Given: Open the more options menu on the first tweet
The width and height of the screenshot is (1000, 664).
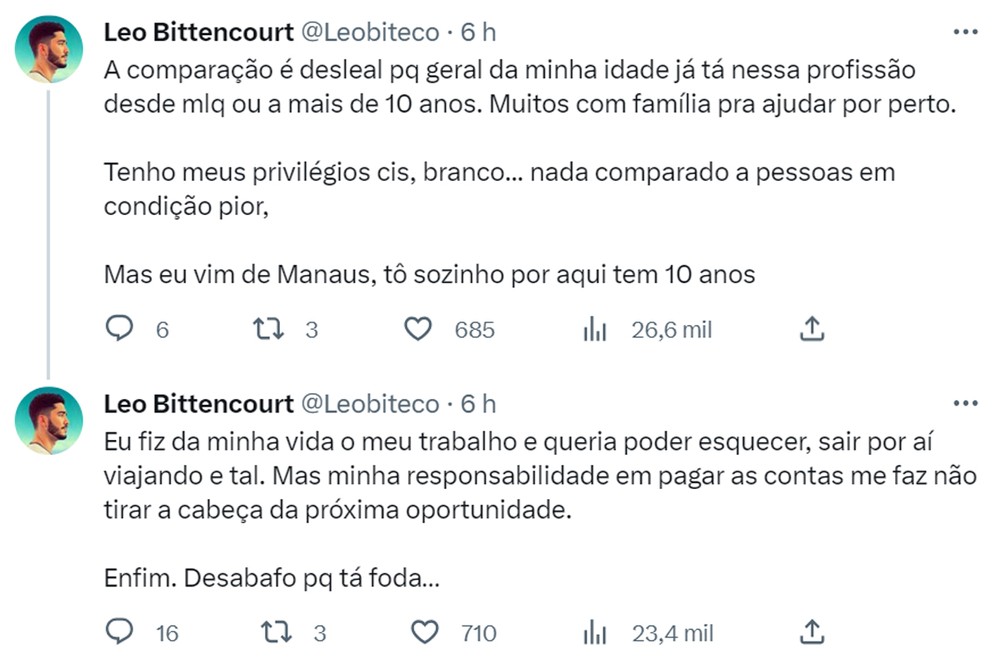Looking at the screenshot, I should point(966,31).
